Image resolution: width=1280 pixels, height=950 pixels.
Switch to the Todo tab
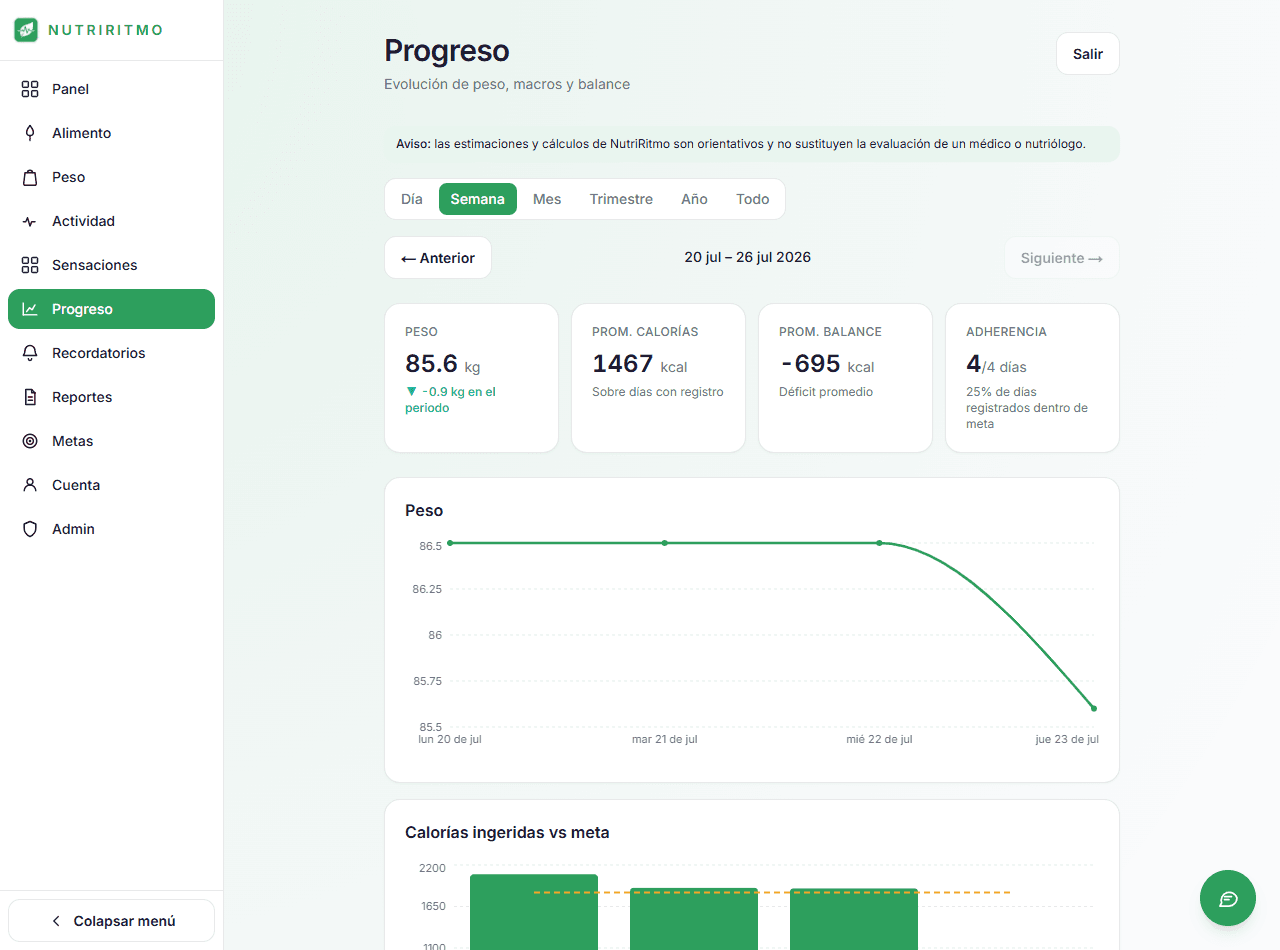tap(753, 199)
